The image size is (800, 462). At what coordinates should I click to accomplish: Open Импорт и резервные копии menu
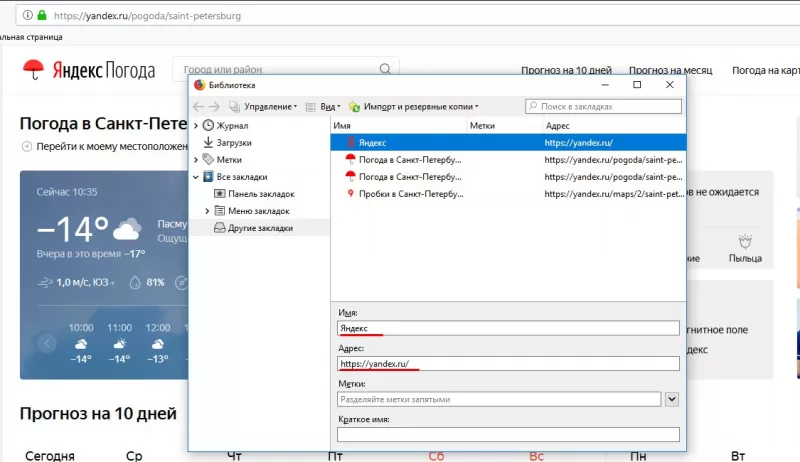pos(414,107)
